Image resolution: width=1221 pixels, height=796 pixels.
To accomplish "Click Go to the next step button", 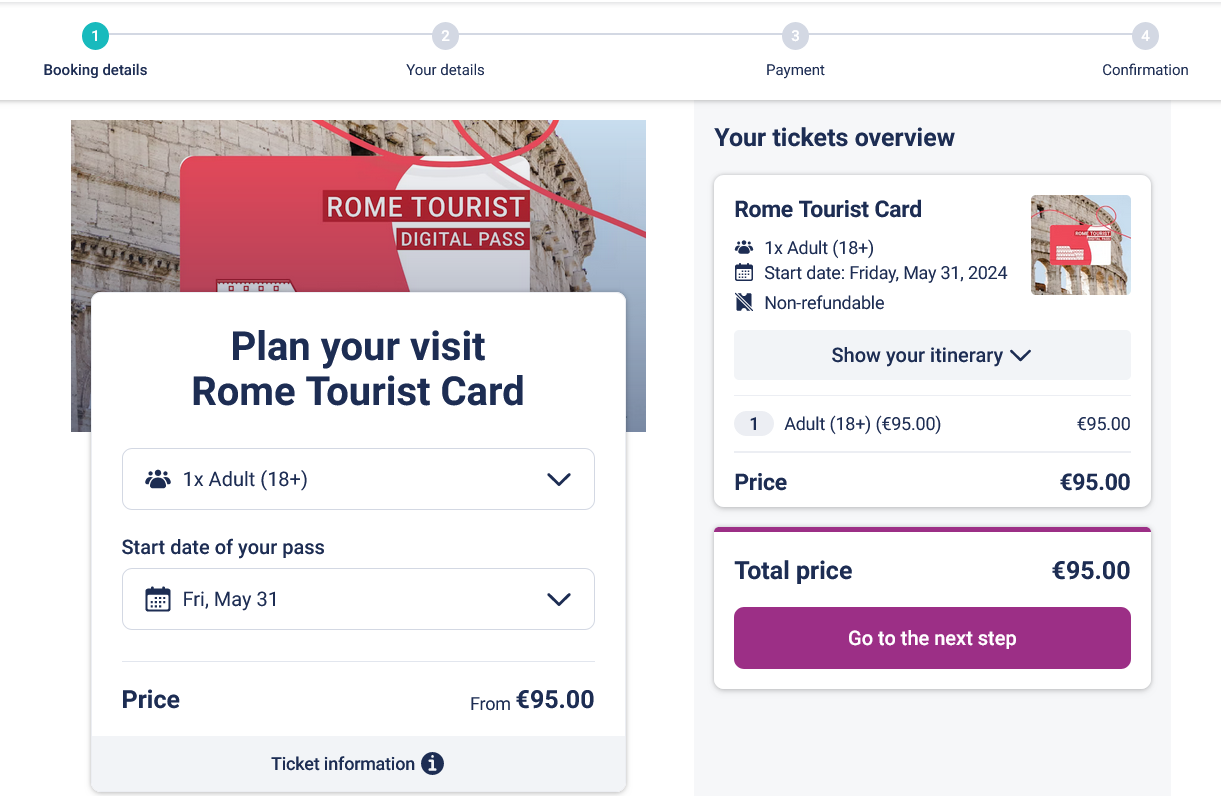I will 932,638.
